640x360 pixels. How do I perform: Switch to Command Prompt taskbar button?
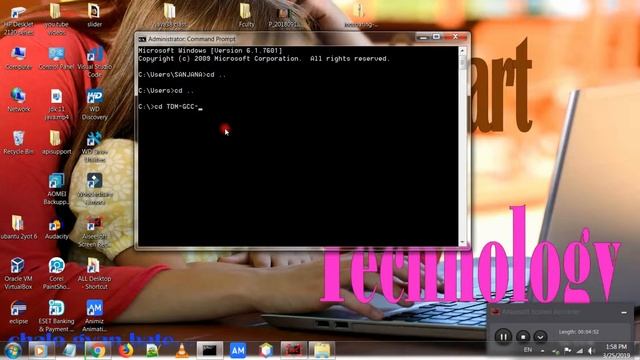click(210, 350)
